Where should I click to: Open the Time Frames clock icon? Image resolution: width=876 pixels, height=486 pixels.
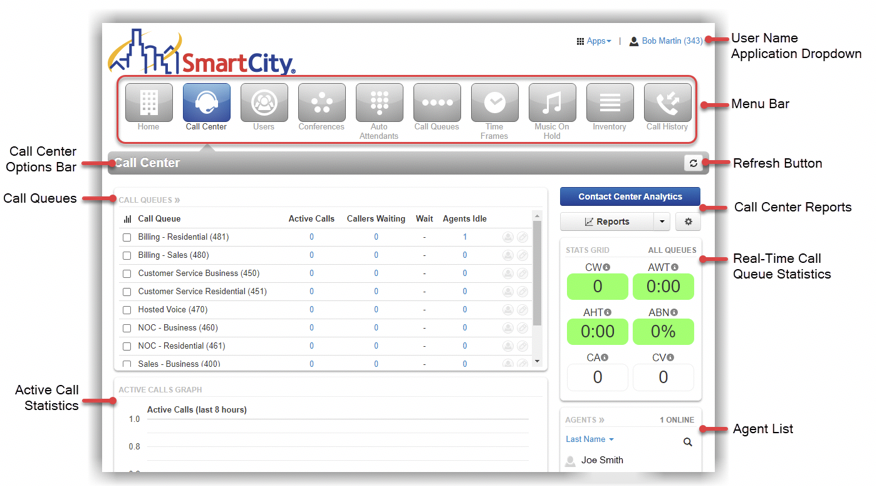494,103
